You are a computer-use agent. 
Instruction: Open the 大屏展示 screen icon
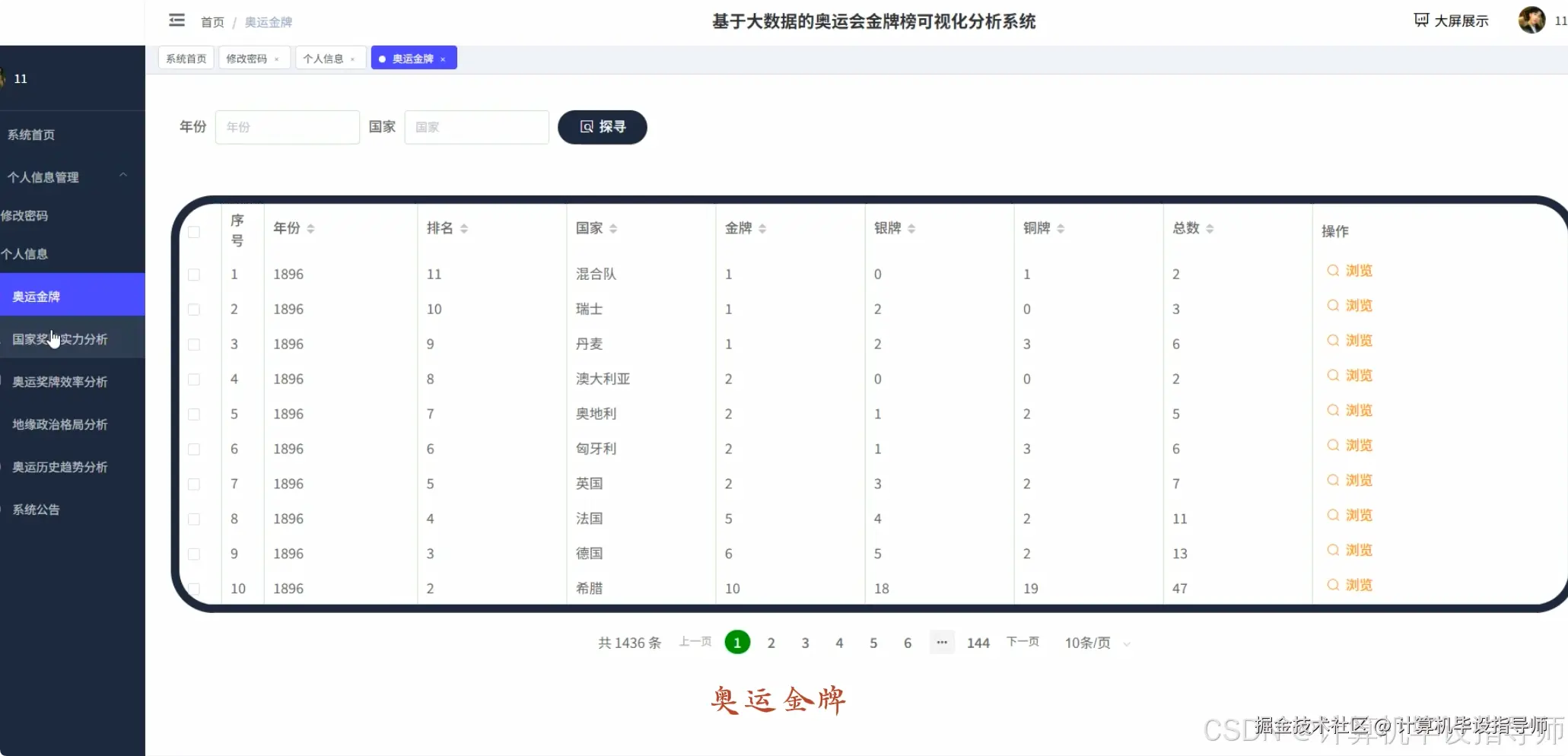pyautogui.click(x=1421, y=20)
